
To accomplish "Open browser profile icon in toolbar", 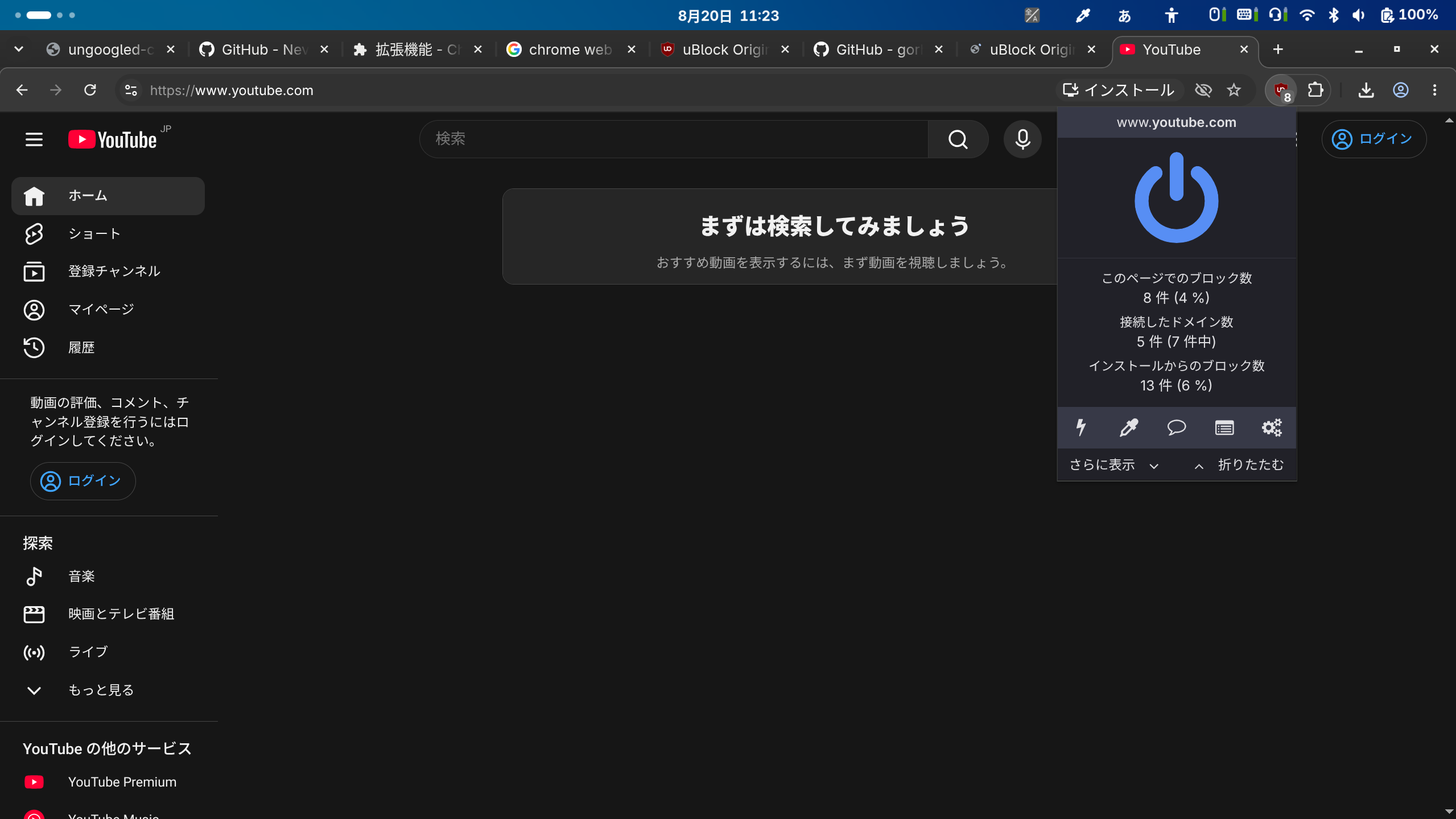I will point(1400,90).
